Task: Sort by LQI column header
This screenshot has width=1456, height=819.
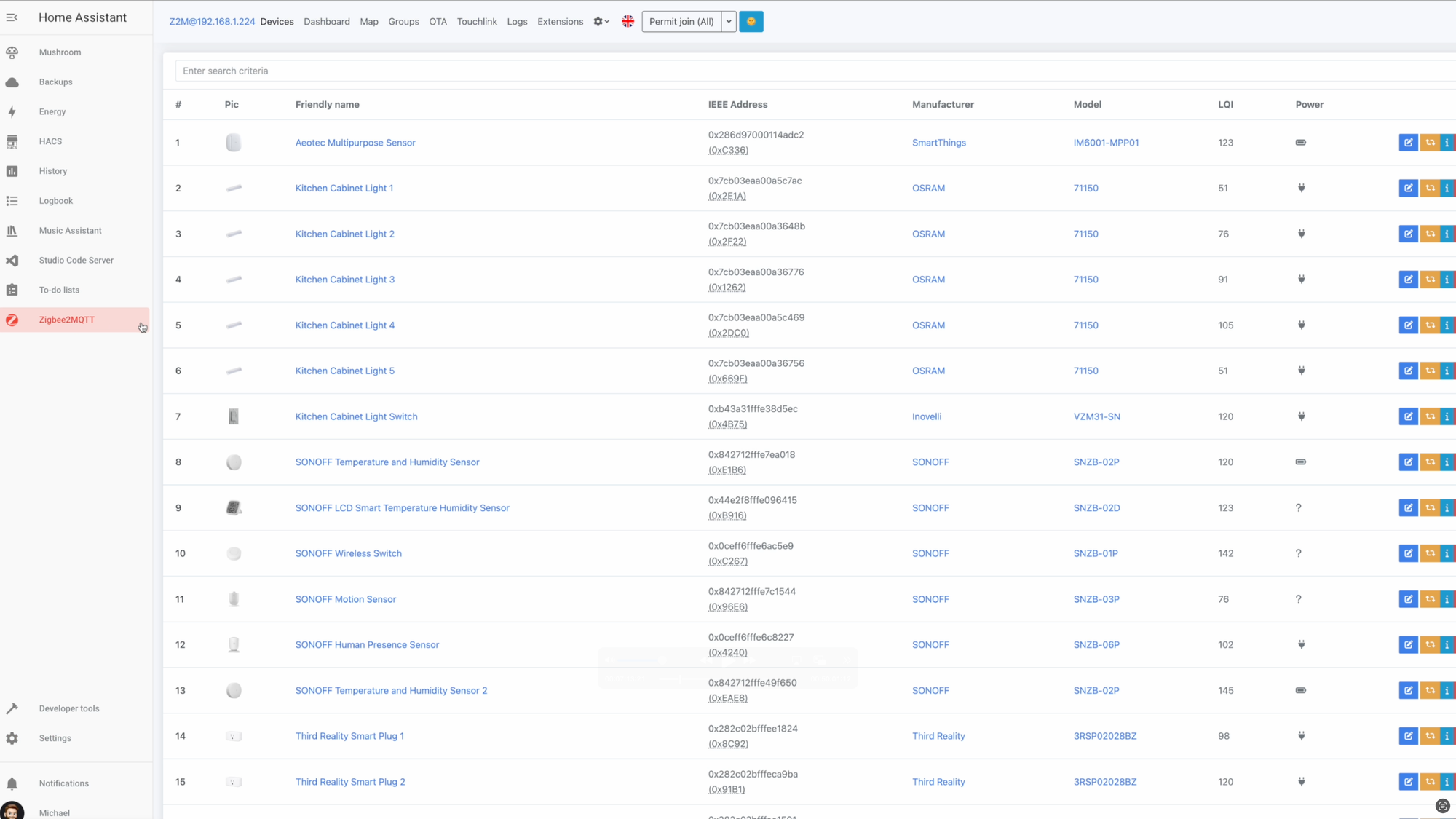Action: pos(1225,105)
